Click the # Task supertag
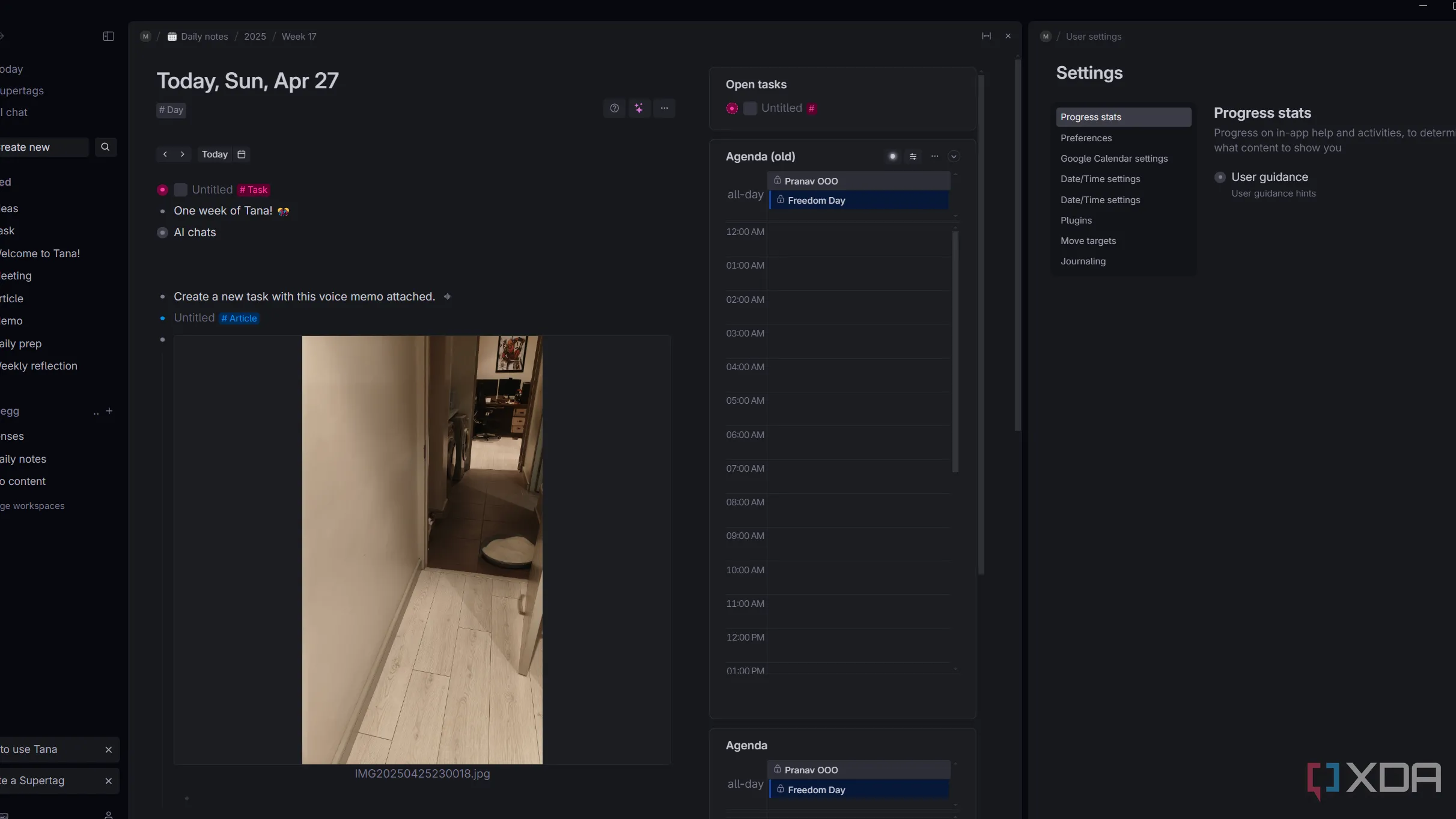Viewport: 1456px width, 819px height. click(254, 190)
